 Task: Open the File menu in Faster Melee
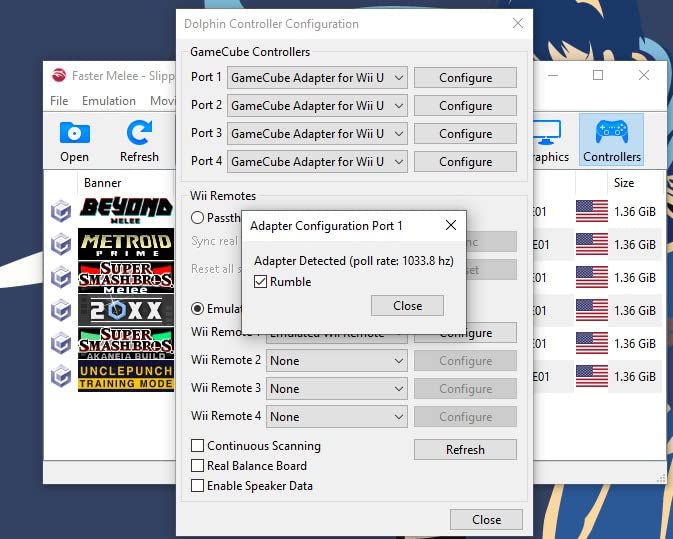pos(59,101)
